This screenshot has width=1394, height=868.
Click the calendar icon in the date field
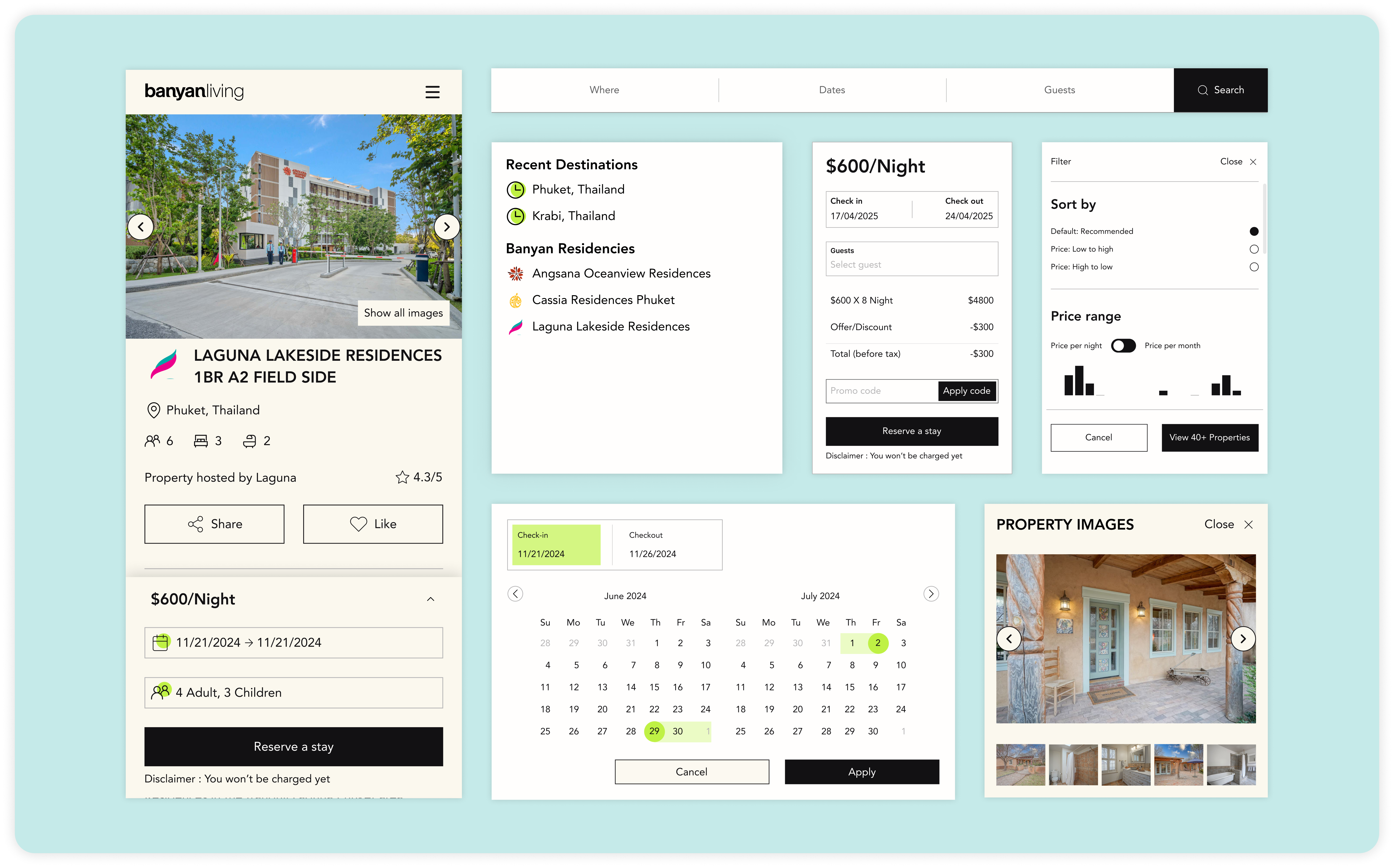point(161,642)
